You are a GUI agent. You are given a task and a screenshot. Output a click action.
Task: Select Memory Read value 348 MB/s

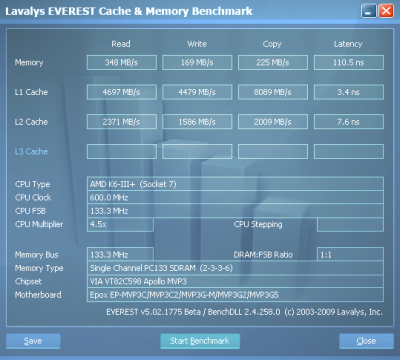point(122,62)
